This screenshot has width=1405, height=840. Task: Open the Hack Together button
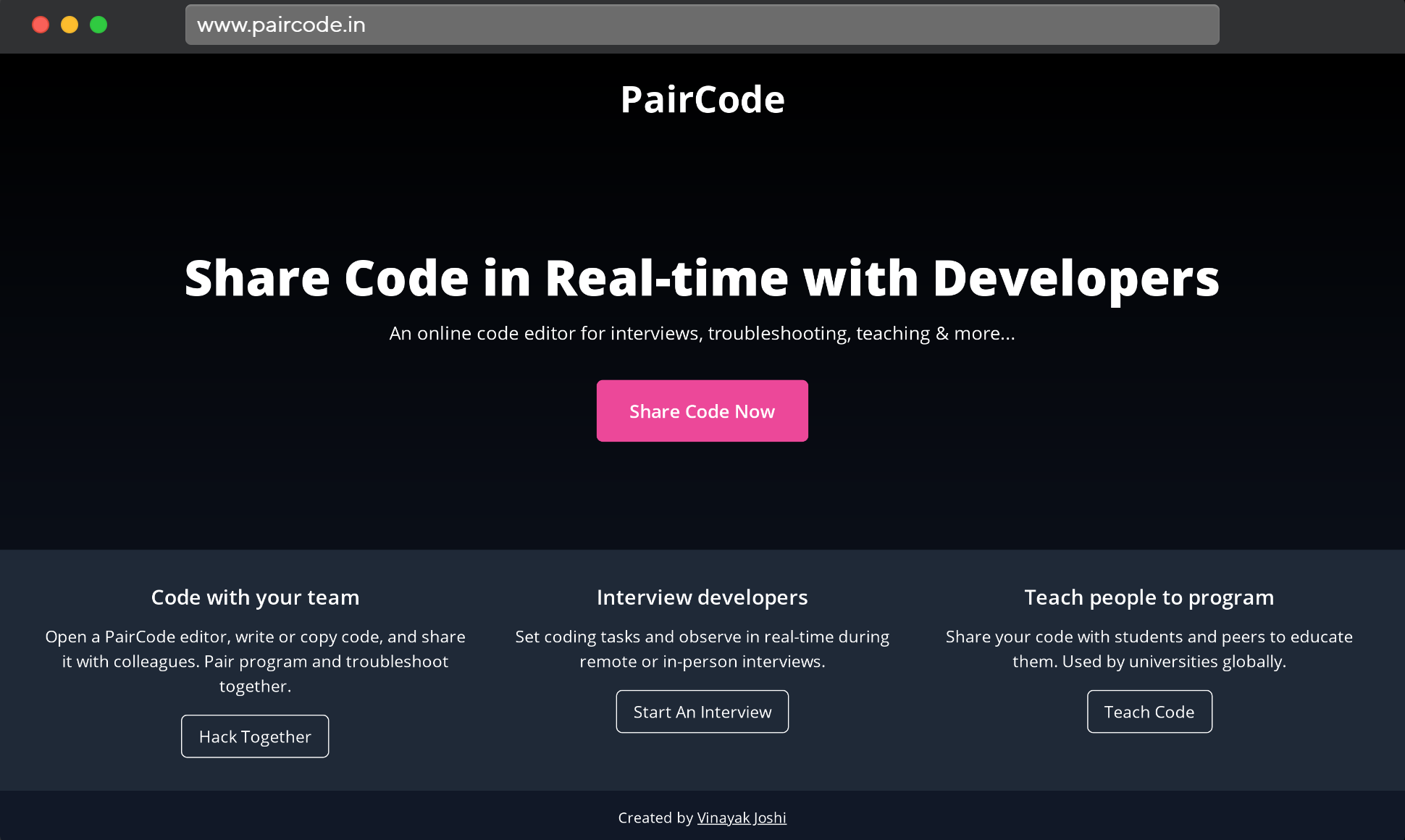point(255,736)
